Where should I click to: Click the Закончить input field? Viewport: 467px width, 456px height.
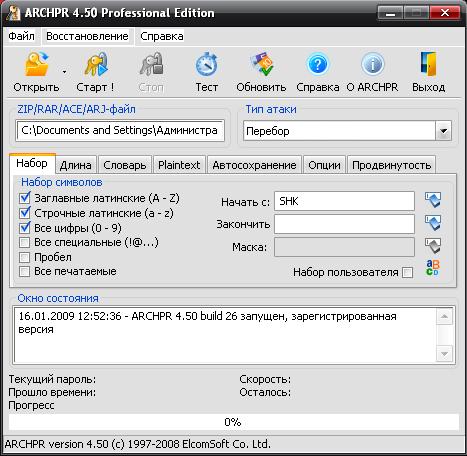point(344,224)
